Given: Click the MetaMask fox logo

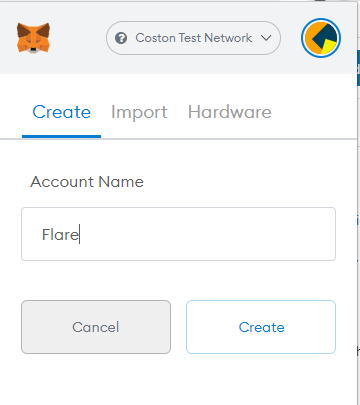Looking at the screenshot, I should click(x=33, y=38).
